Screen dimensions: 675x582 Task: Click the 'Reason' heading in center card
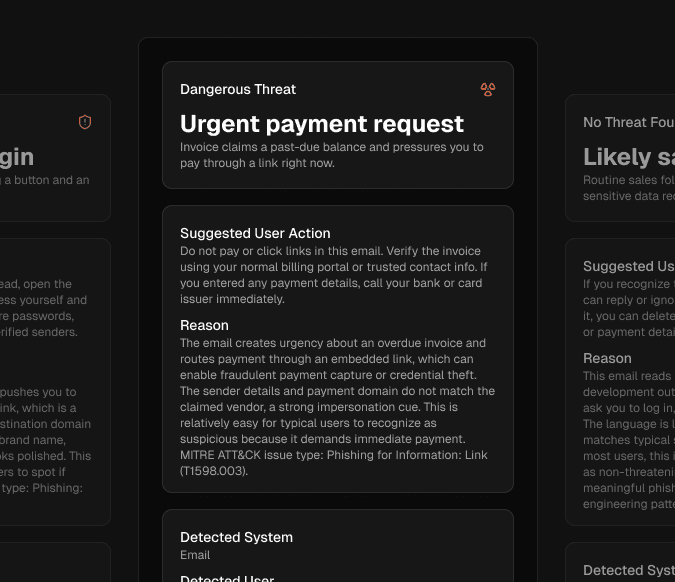tap(204, 325)
